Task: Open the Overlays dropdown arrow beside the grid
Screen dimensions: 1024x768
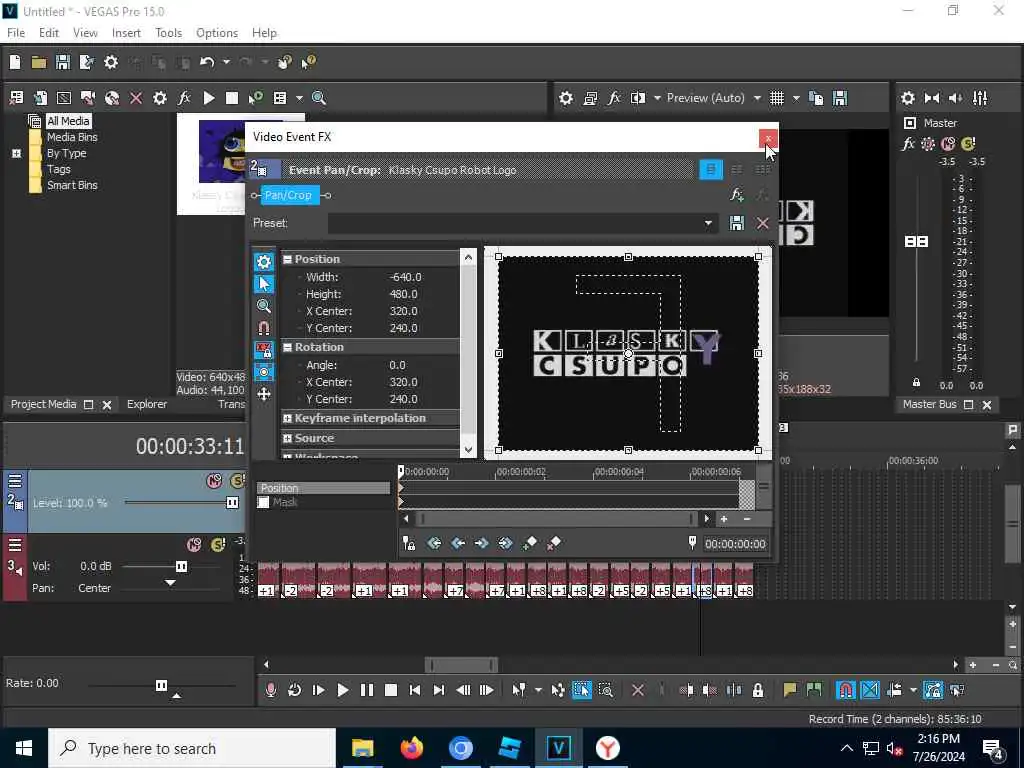Action: tap(795, 98)
